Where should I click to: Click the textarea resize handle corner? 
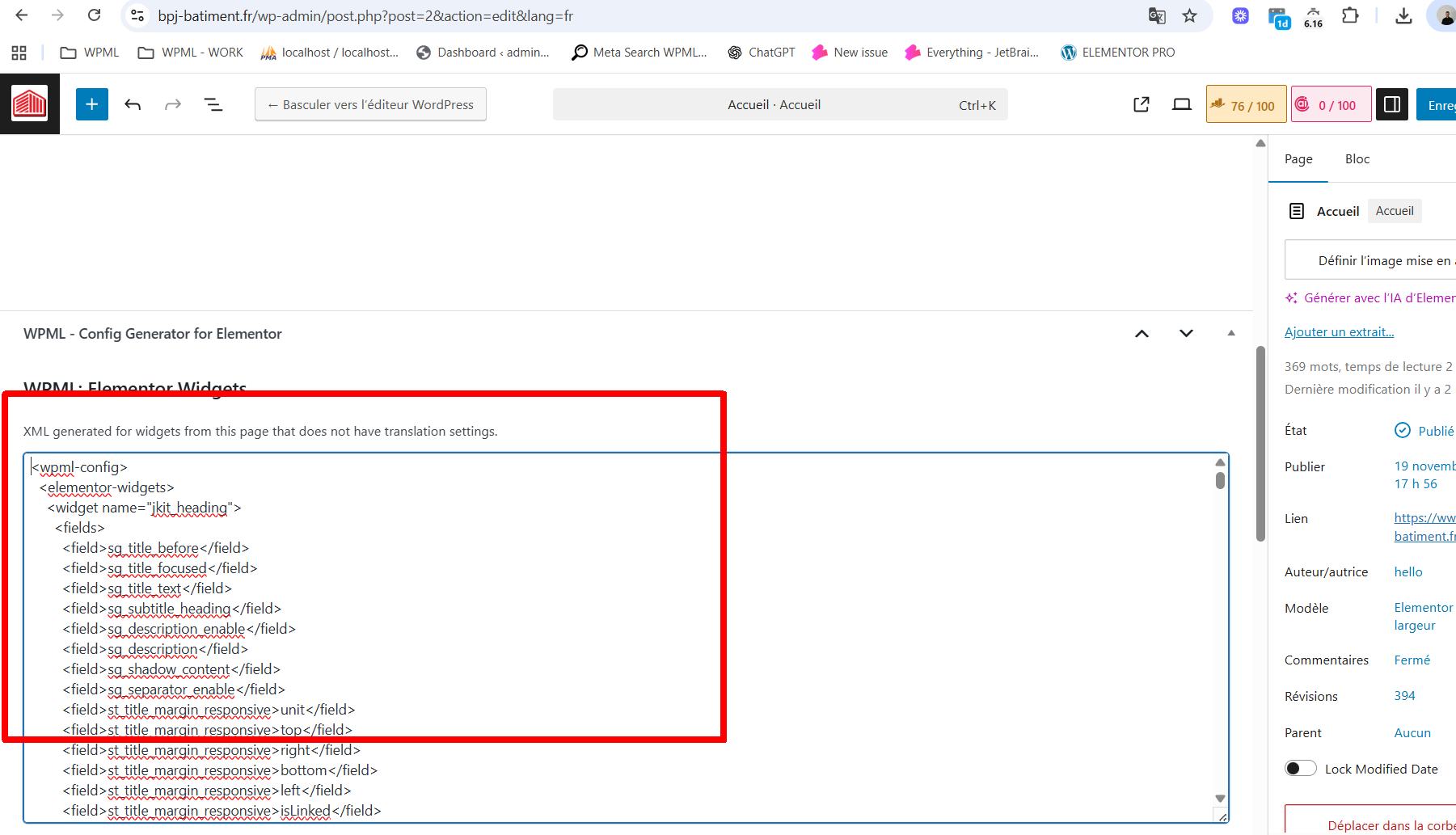(1222, 816)
